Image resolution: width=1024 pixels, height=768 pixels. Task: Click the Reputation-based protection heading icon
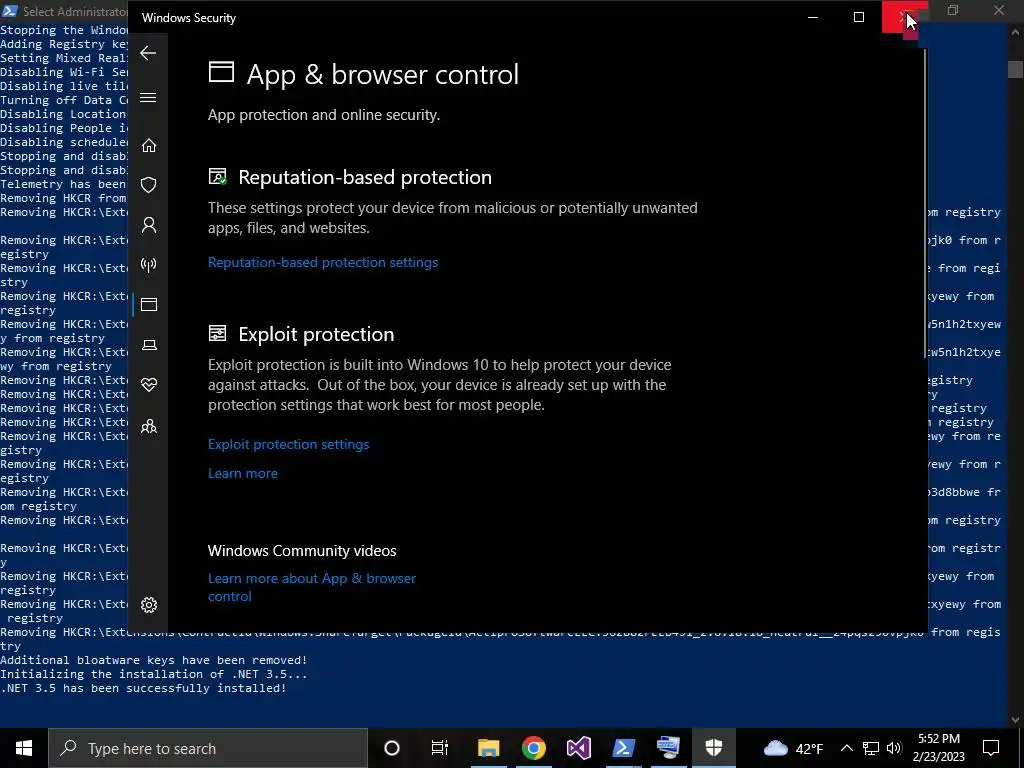[x=217, y=177]
